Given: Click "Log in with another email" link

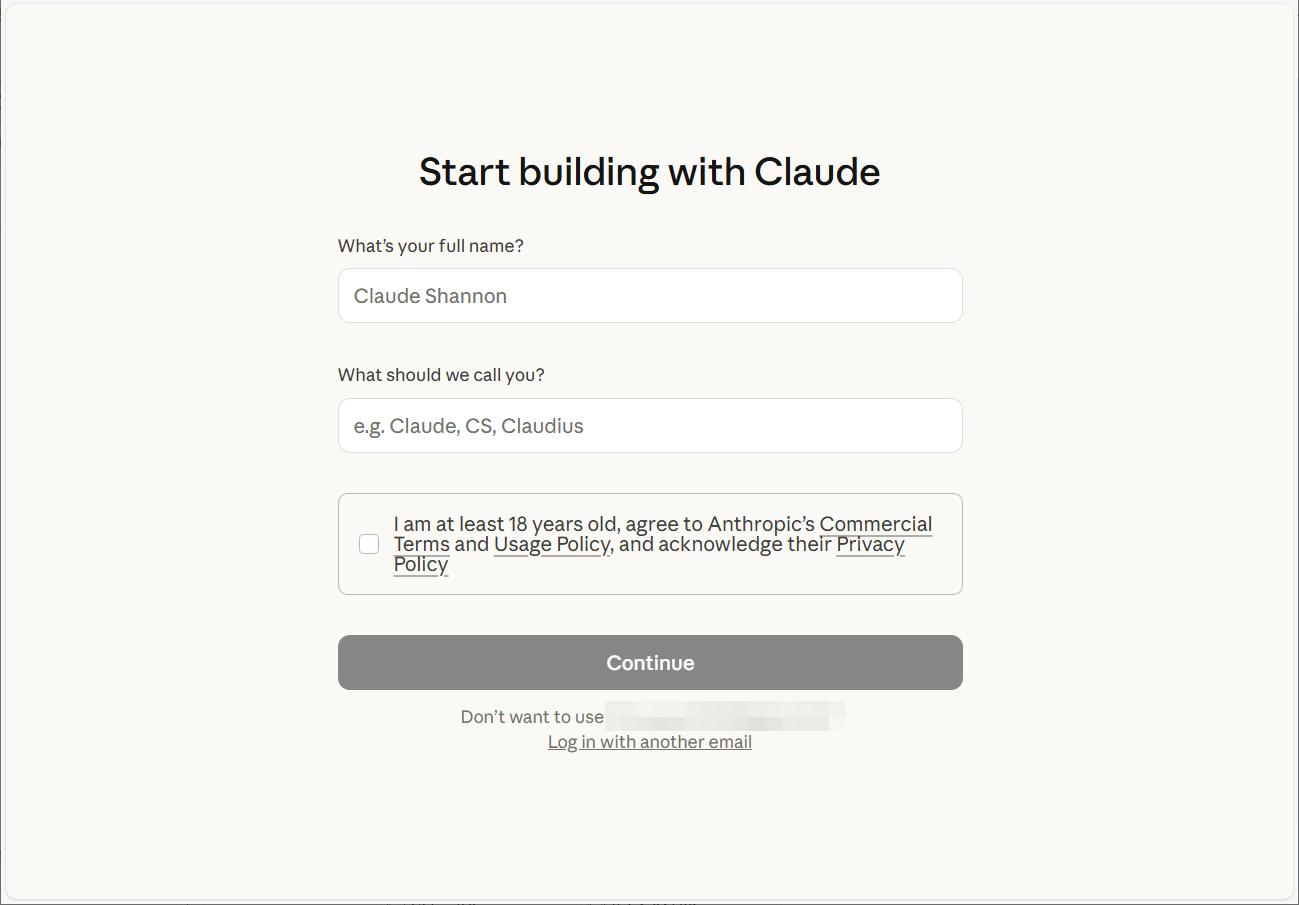Looking at the screenshot, I should tap(650, 742).
